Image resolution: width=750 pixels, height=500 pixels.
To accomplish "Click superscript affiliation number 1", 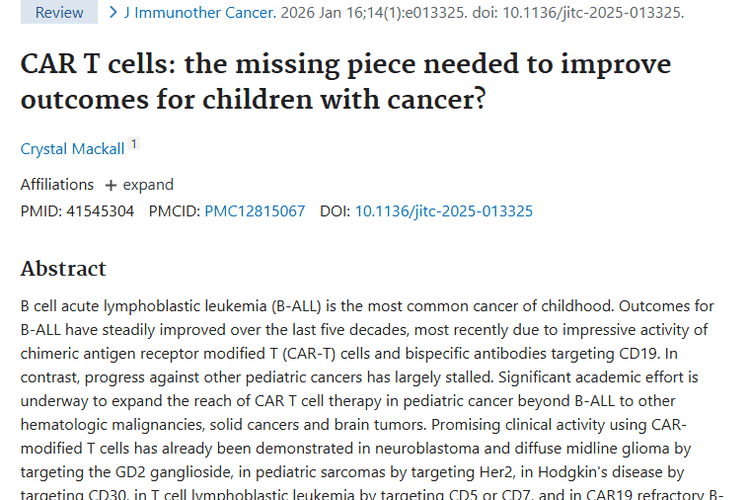I will [134, 145].
